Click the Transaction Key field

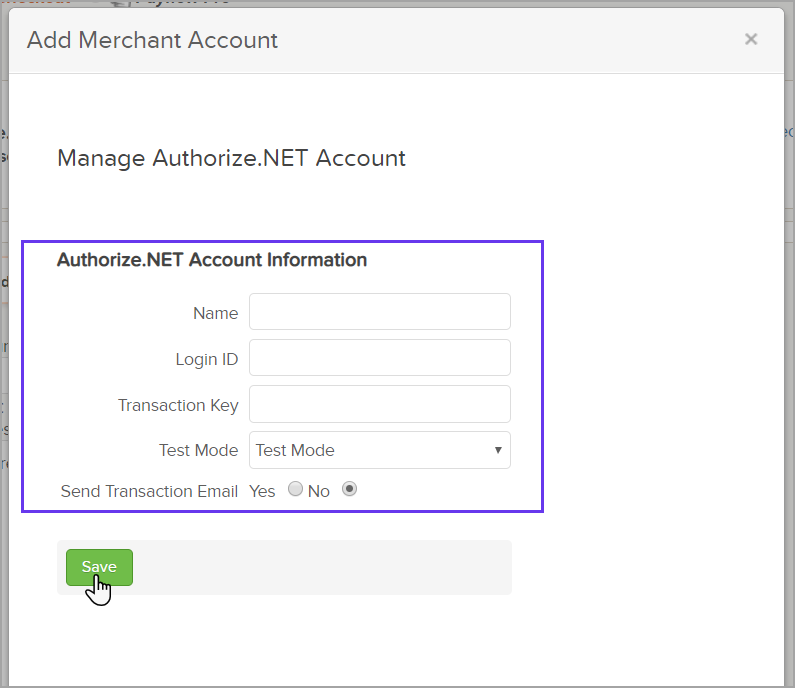[380, 404]
